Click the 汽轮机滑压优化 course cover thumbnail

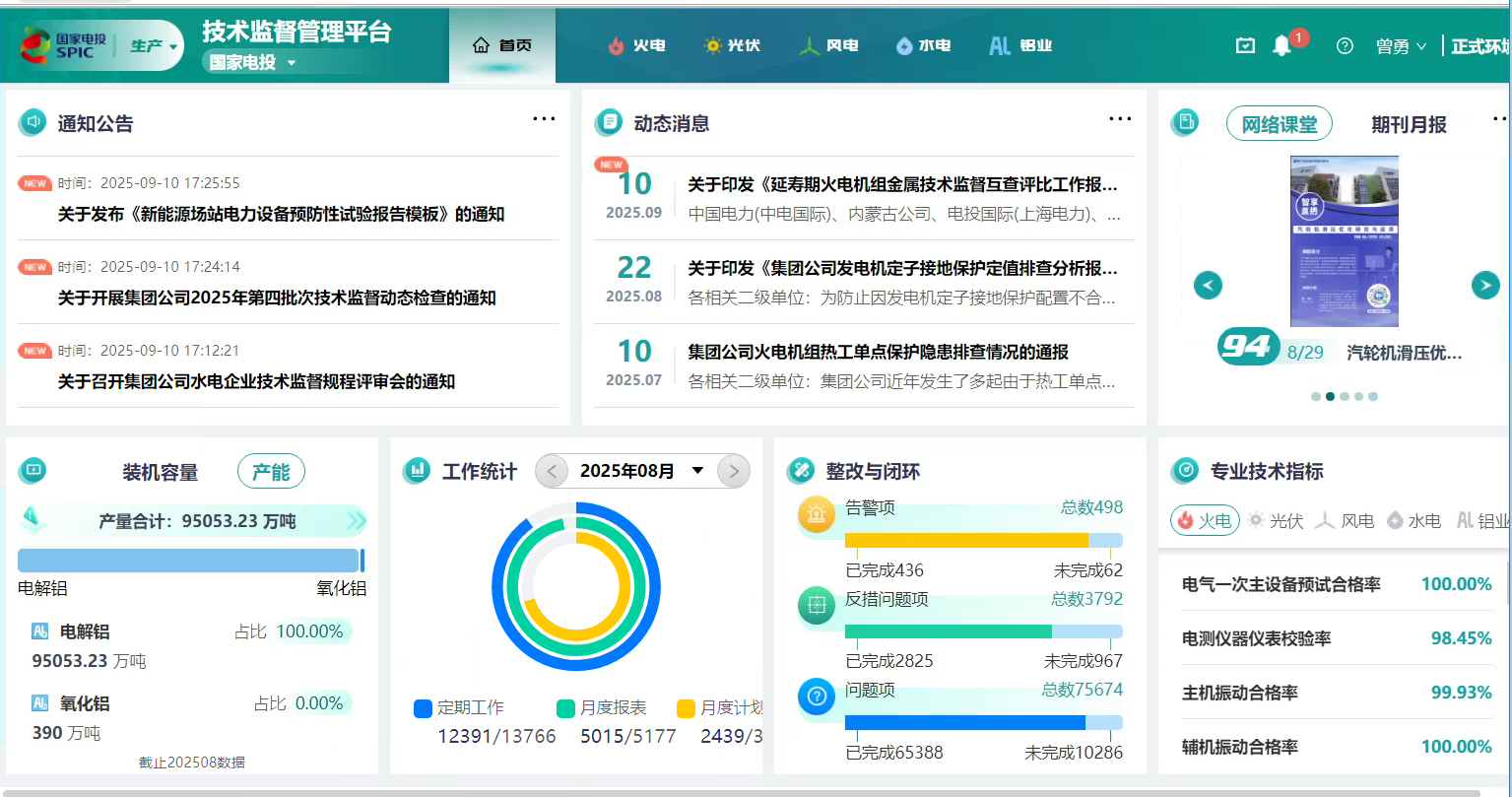(1344, 241)
